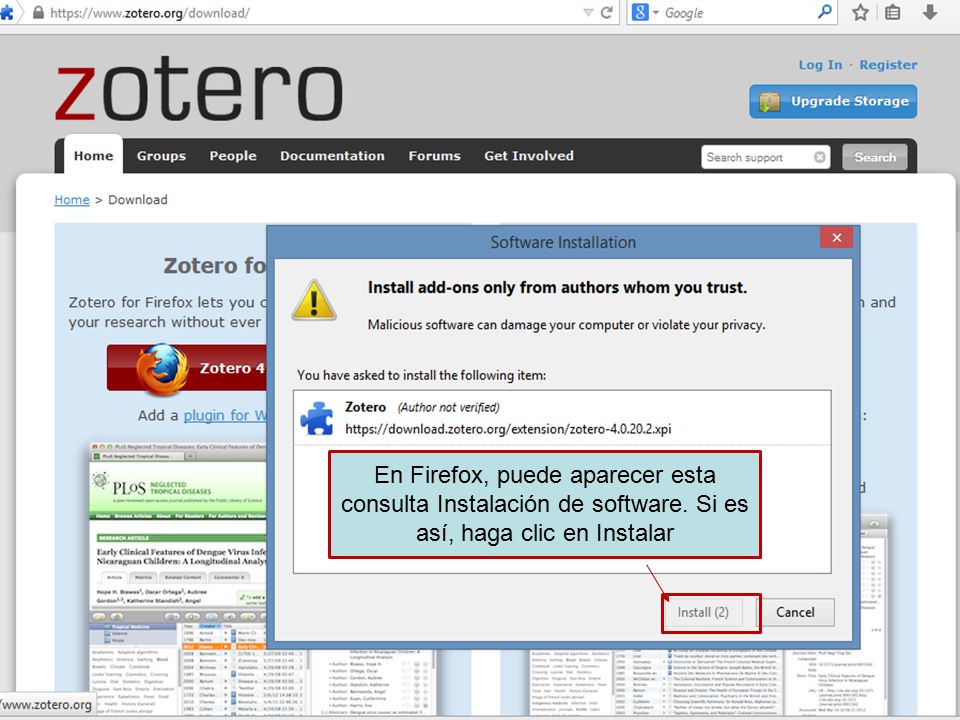Open the bookmarks list icon
This screenshot has height=720, width=960.
pyautogui.click(x=893, y=12)
